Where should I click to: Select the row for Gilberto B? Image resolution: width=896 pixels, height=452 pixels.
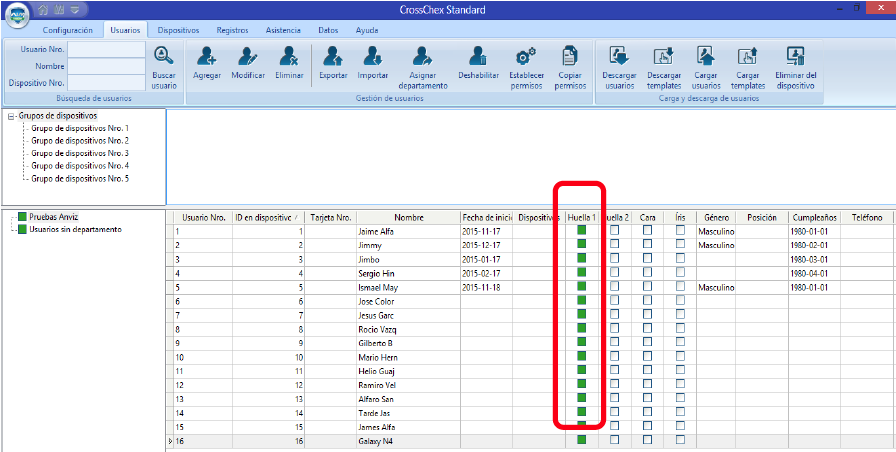(x=533, y=343)
